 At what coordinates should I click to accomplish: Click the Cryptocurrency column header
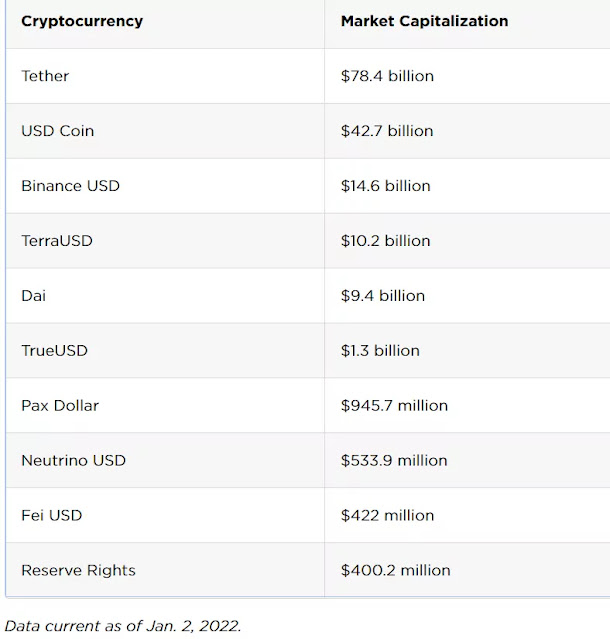(x=82, y=21)
